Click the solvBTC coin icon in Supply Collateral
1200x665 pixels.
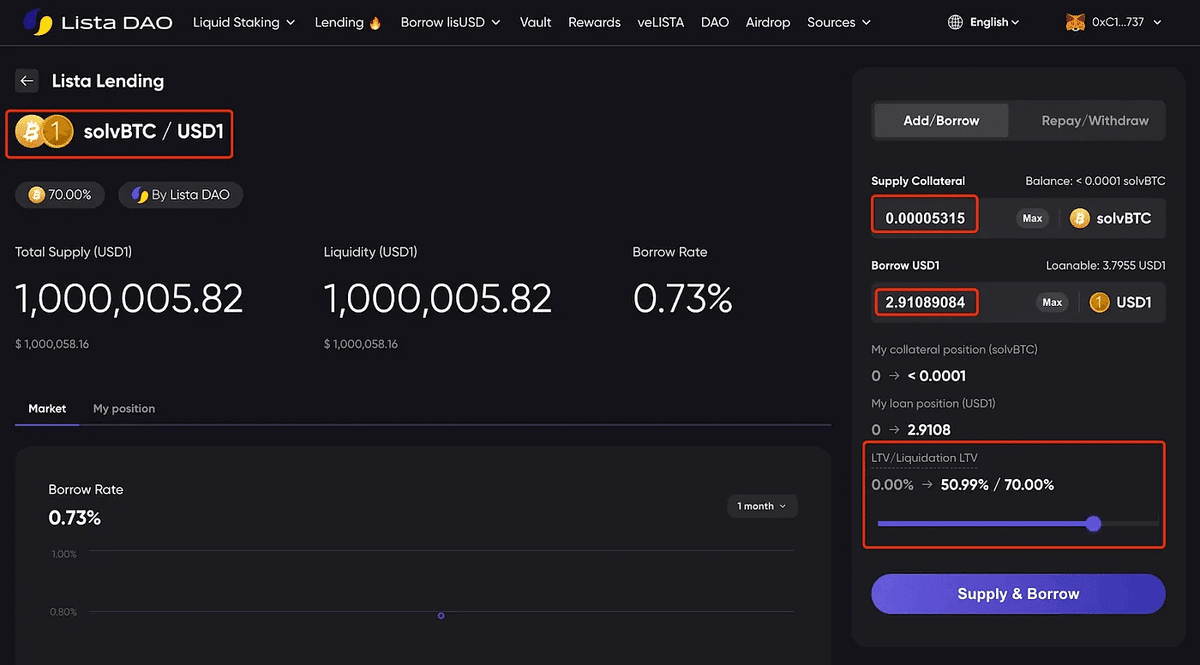[x=1080, y=218]
